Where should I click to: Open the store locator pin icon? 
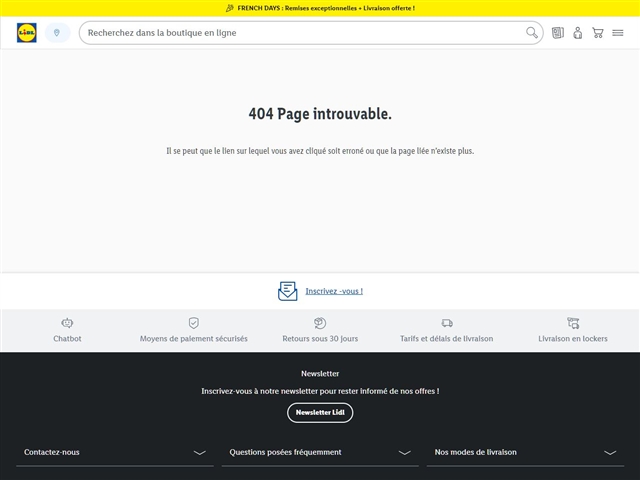[57, 33]
